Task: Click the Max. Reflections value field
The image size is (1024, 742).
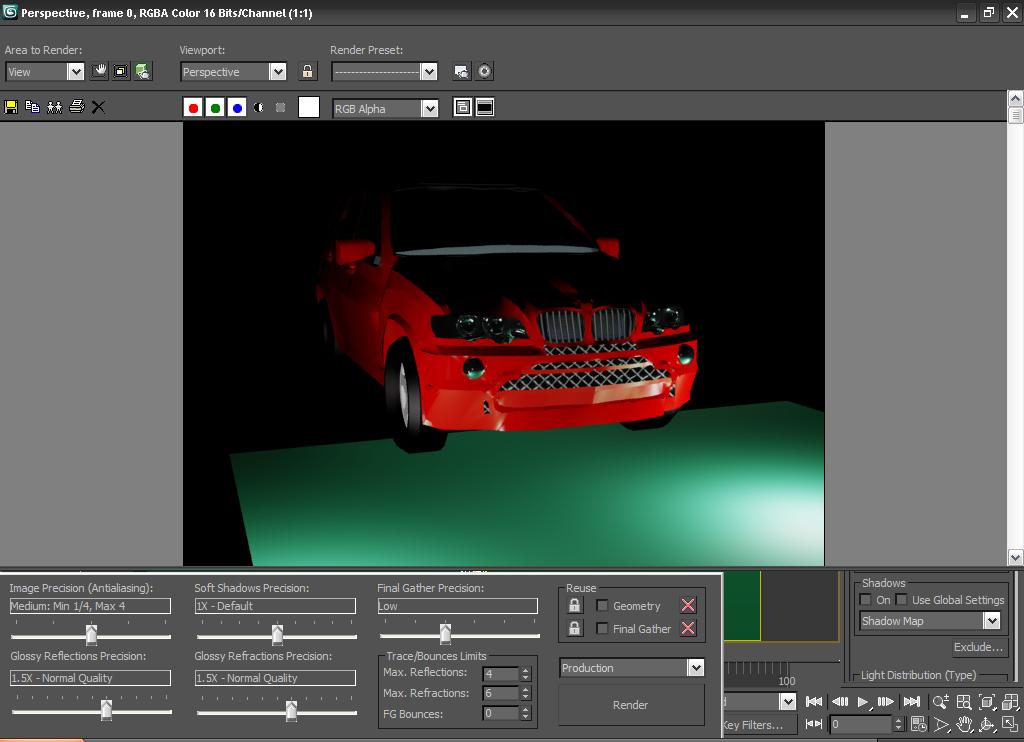Action: [x=501, y=673]
